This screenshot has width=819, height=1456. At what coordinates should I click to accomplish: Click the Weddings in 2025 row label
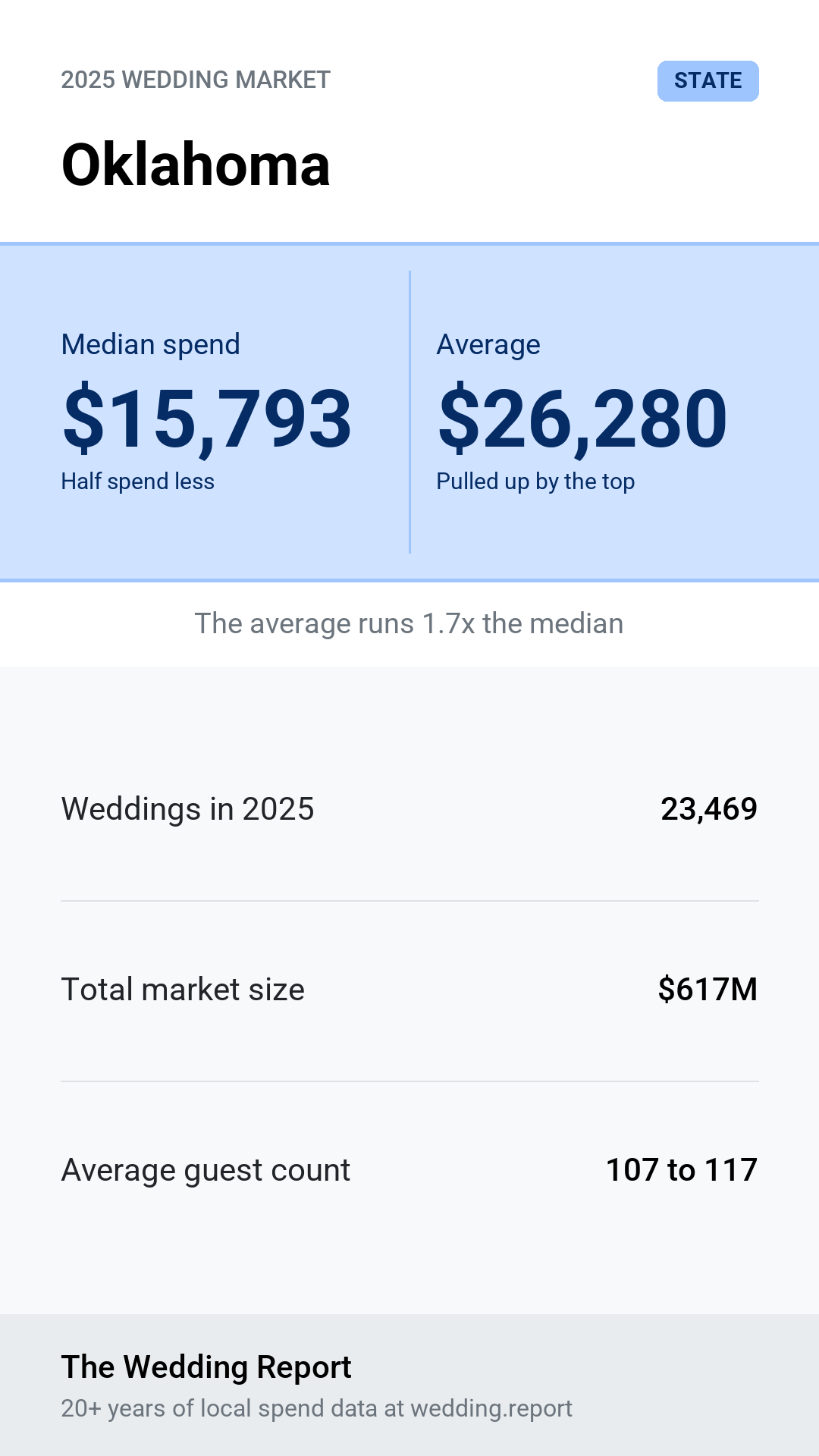187,809
